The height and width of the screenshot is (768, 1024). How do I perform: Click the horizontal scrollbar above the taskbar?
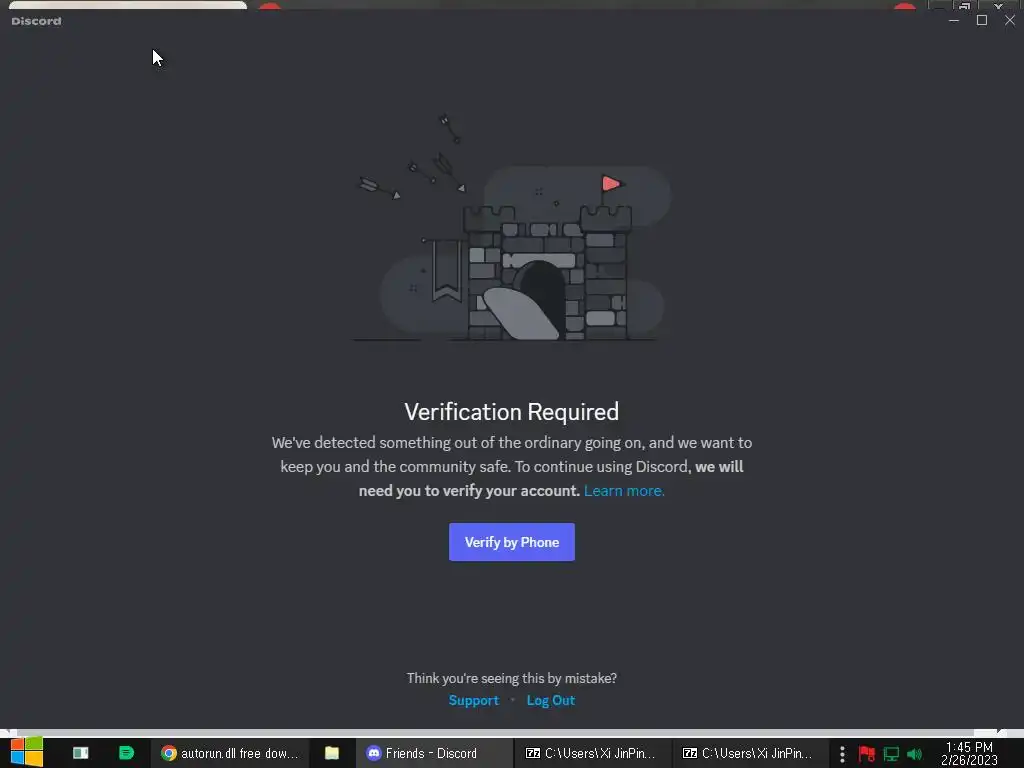tap(496, 733)
